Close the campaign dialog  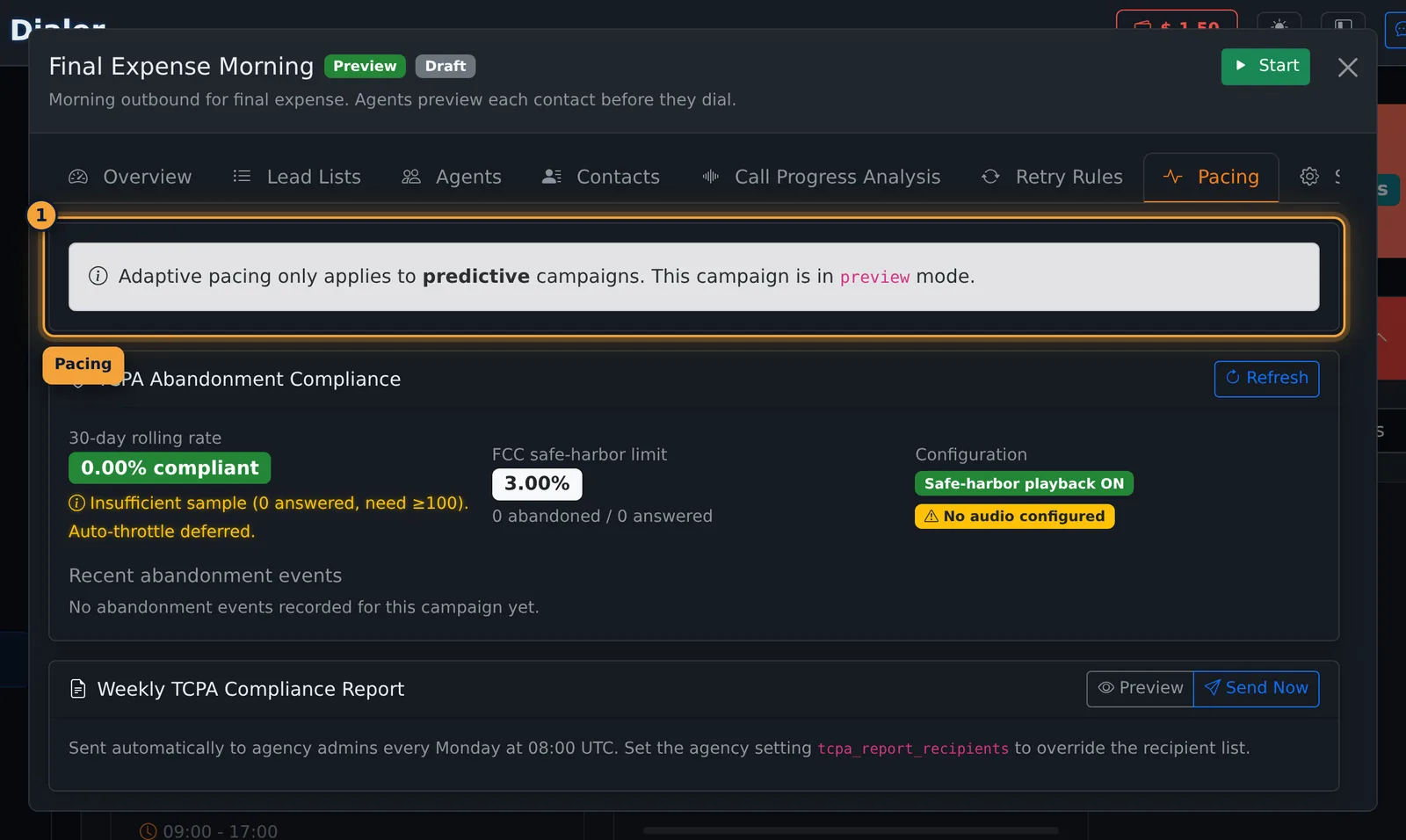(1347, 68)
